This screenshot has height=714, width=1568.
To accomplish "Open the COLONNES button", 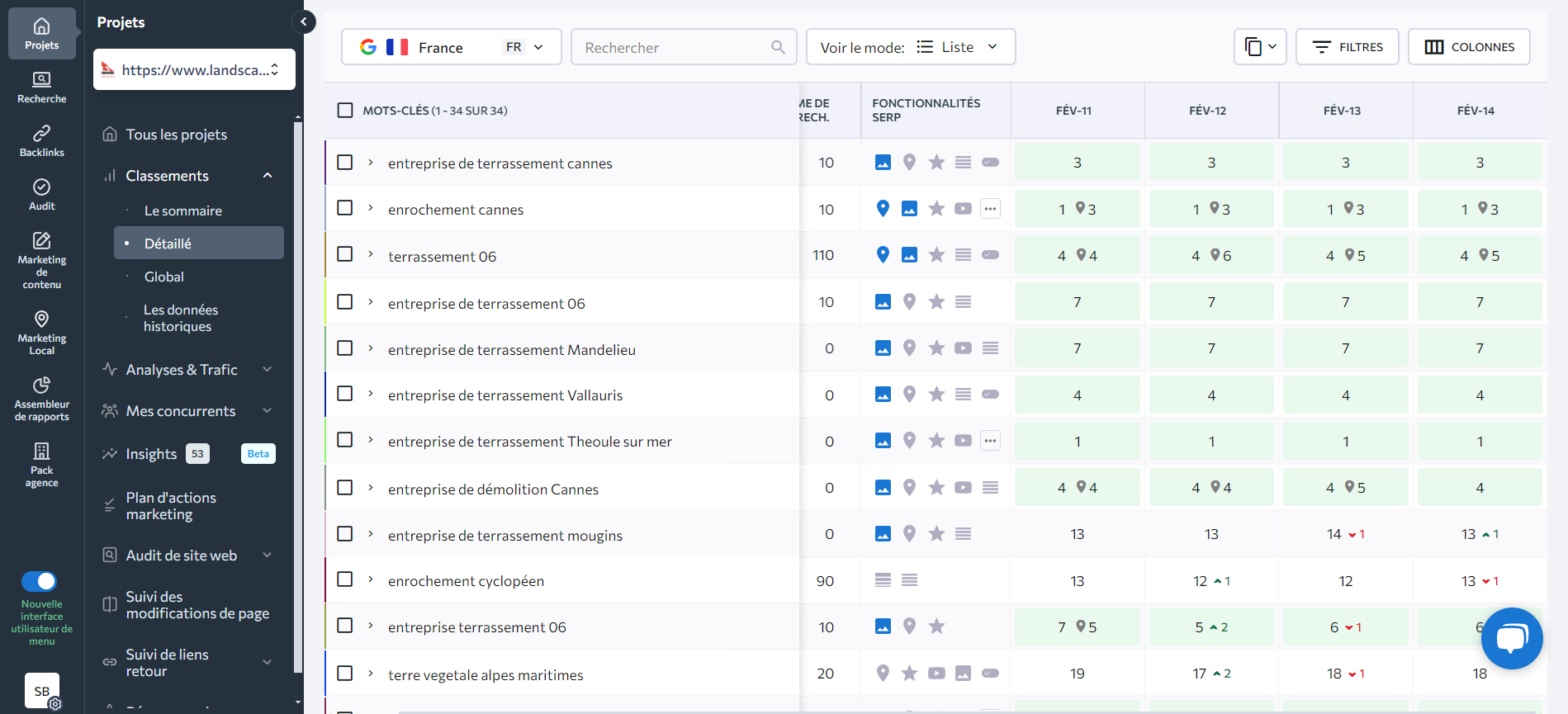I will point(1469,47).
